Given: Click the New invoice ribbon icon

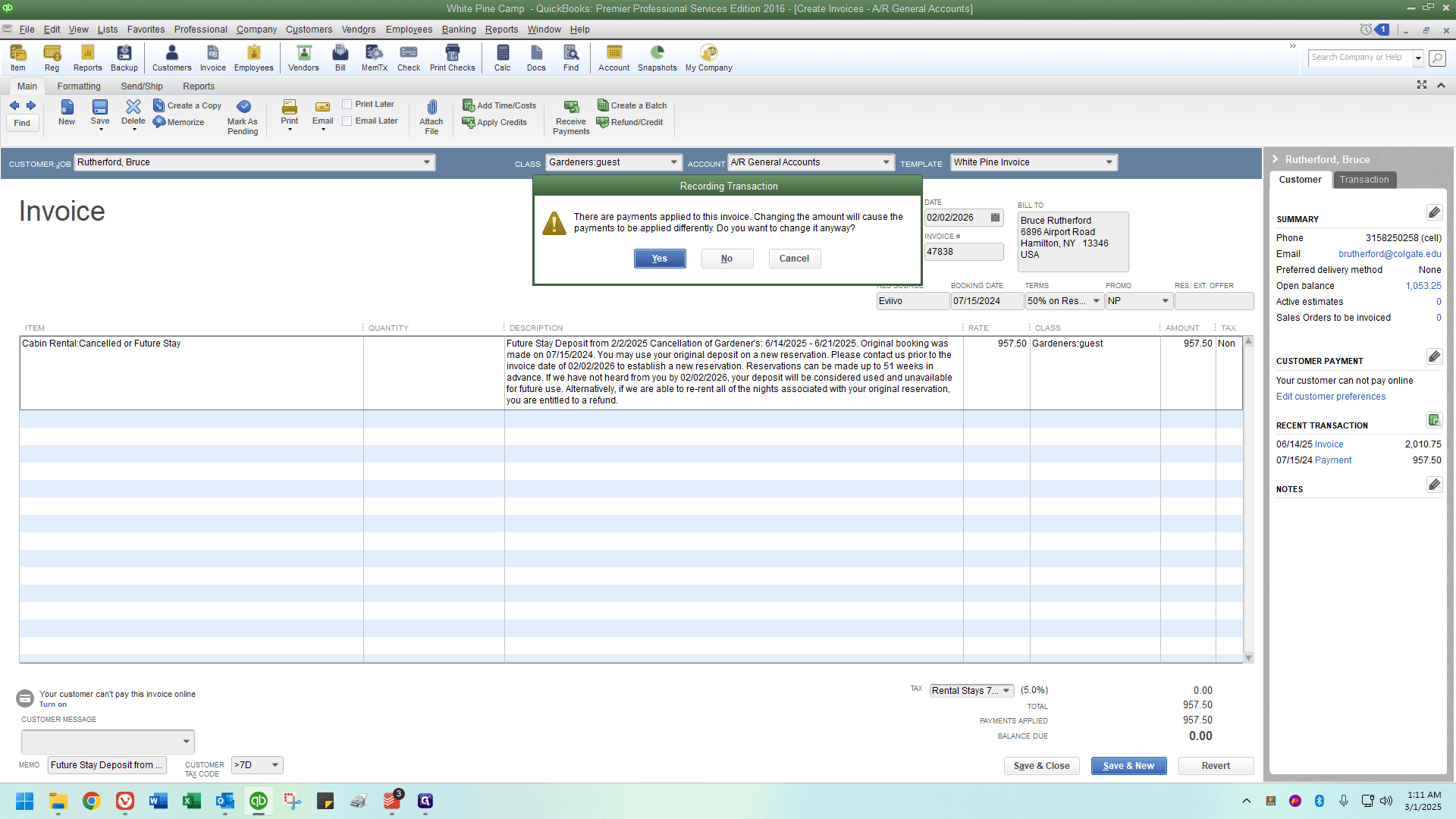Looking at the screenshot, I should (x=67, y=112).
